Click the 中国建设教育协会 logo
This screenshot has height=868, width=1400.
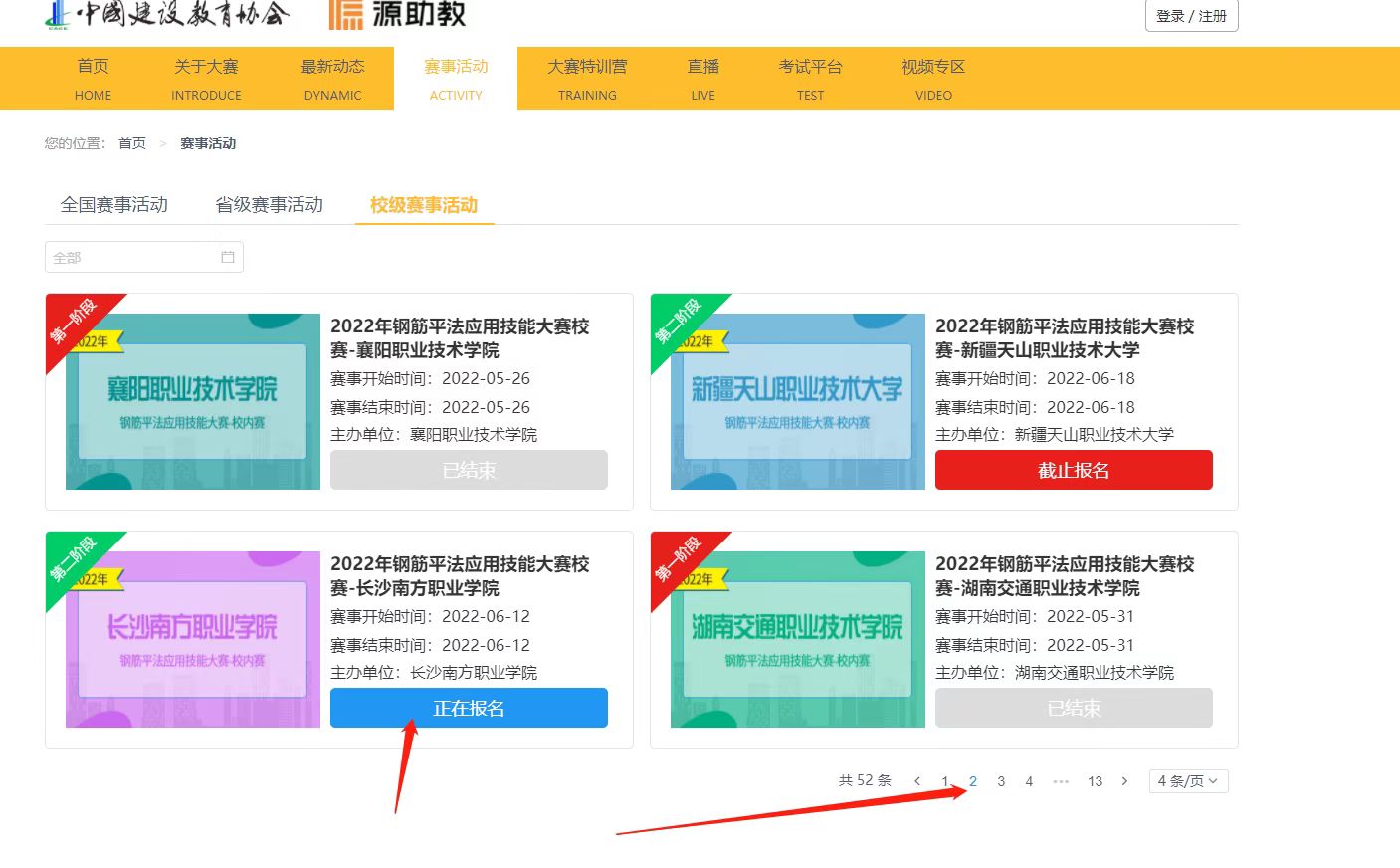coord(167,14)
